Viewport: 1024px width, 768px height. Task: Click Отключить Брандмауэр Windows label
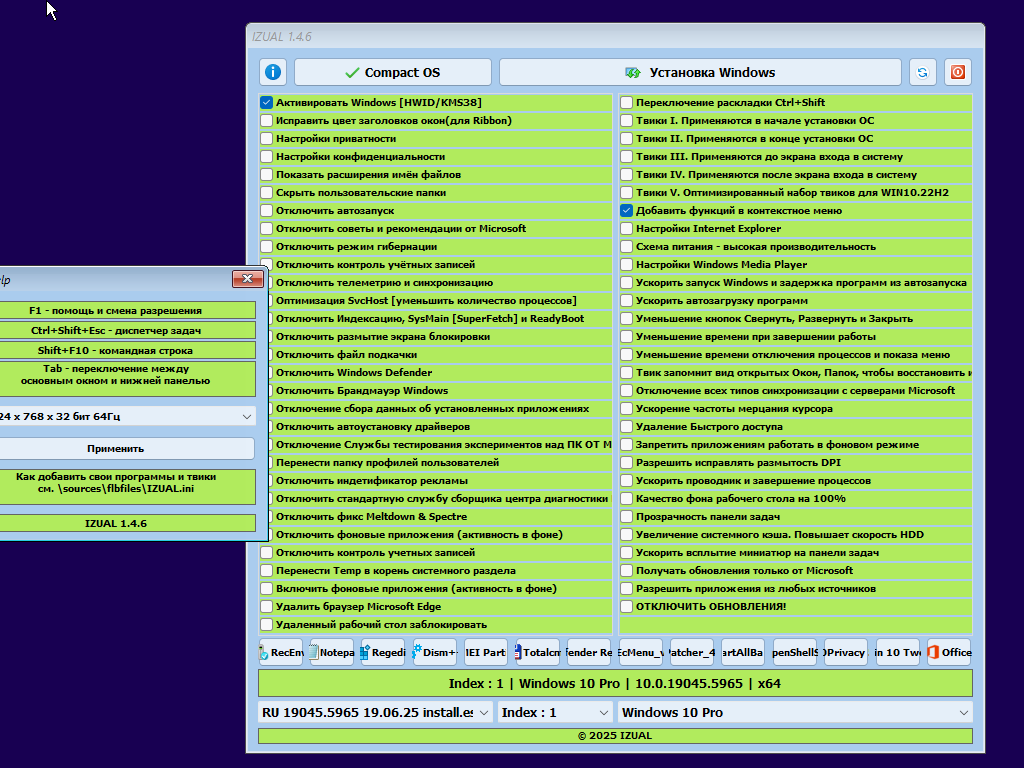[362, 391]
